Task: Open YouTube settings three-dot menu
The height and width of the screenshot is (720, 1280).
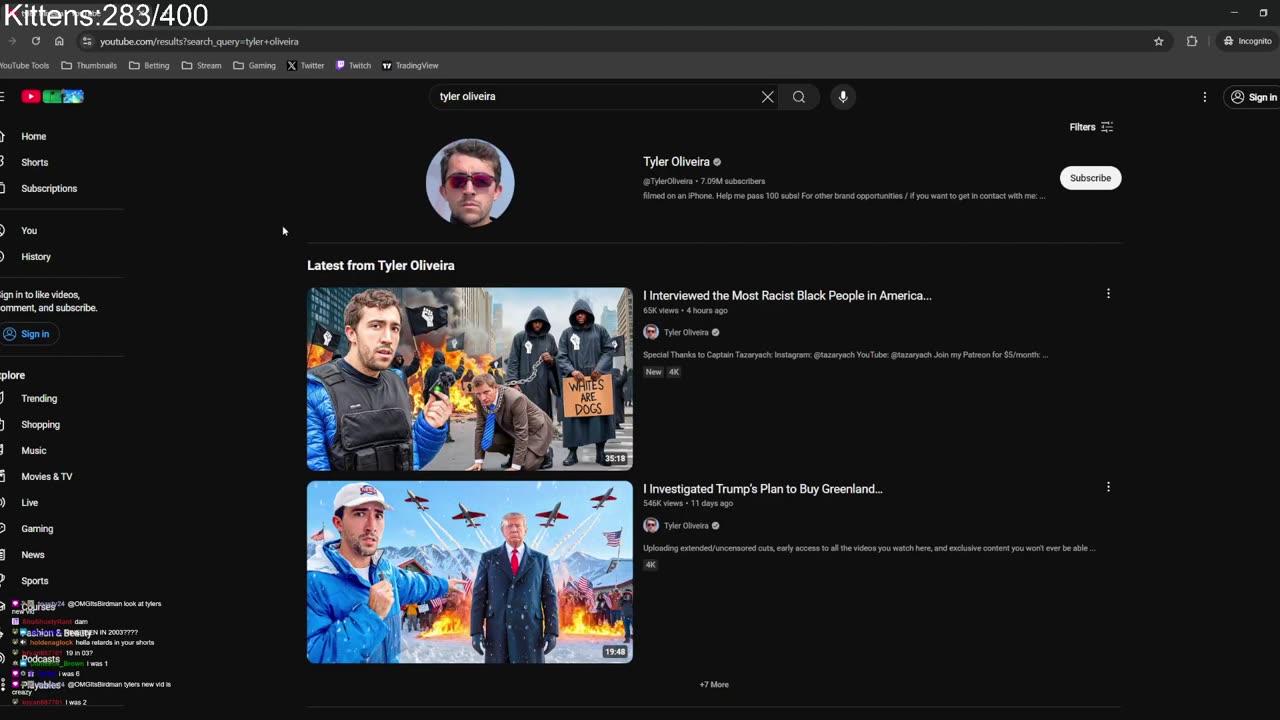Action: pos(1204,97)
